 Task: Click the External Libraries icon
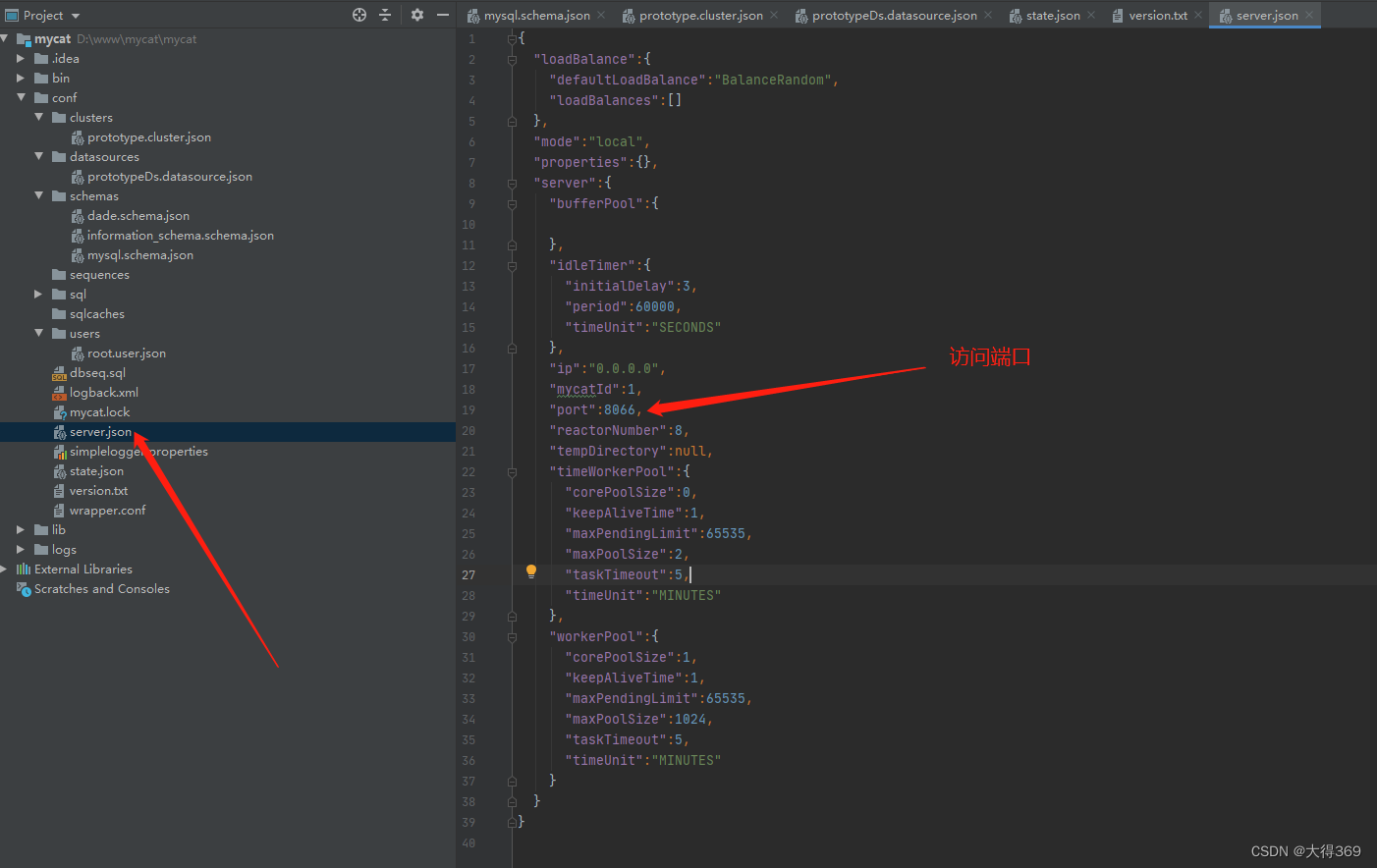point(24,570)
